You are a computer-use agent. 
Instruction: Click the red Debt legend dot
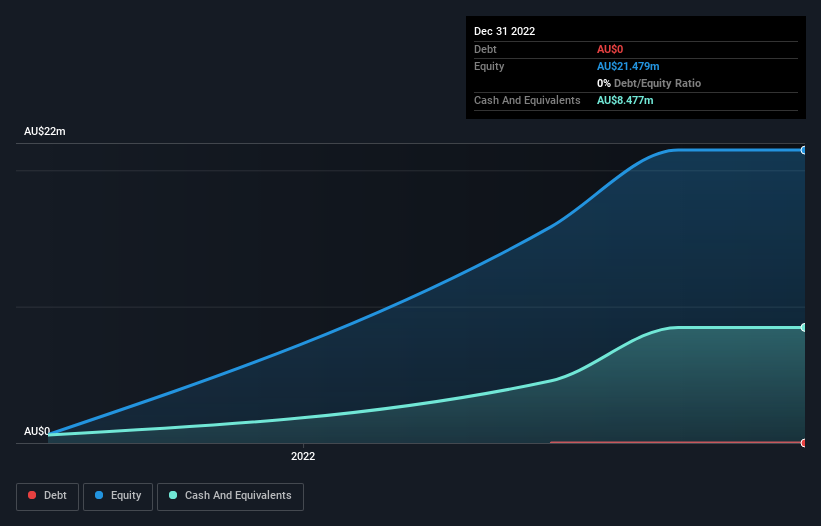32,495
